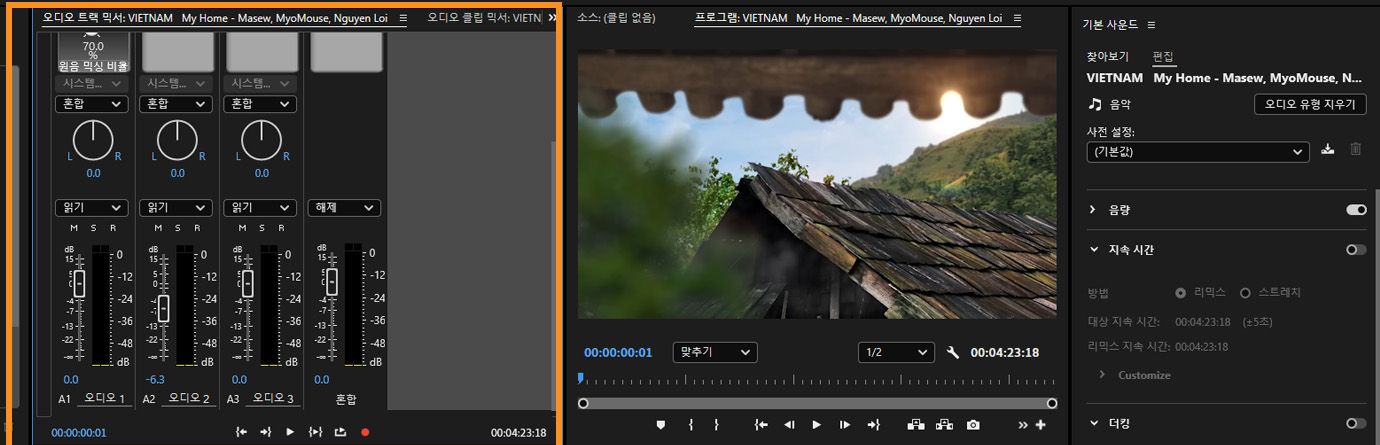1380x445 pixels.
Task: Toggle the 지속 시간 (Duration) switch
Action: point(1356,249)
